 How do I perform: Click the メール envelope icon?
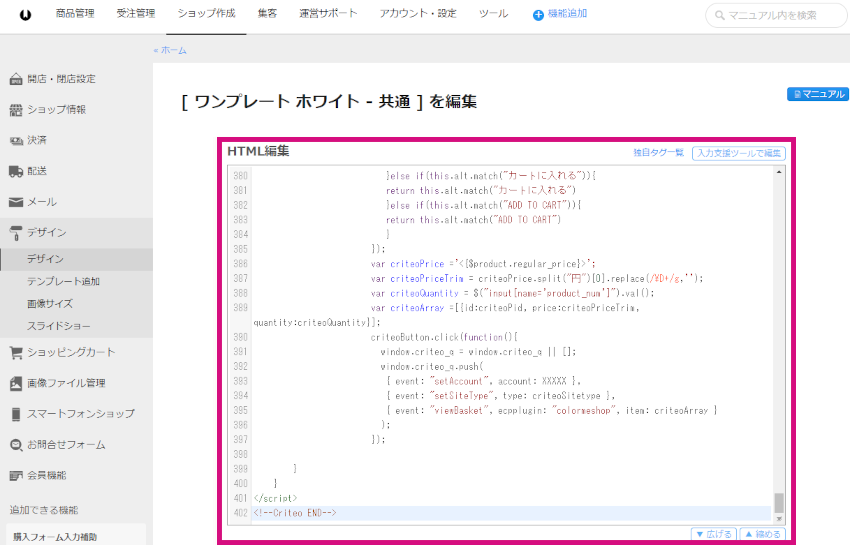(16, 202)
